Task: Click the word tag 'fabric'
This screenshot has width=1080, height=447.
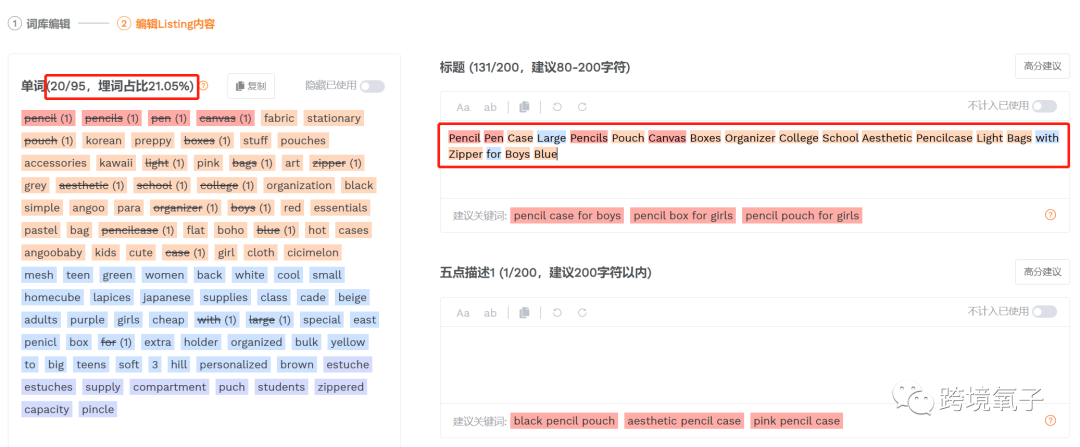Action: click(279, 118)
